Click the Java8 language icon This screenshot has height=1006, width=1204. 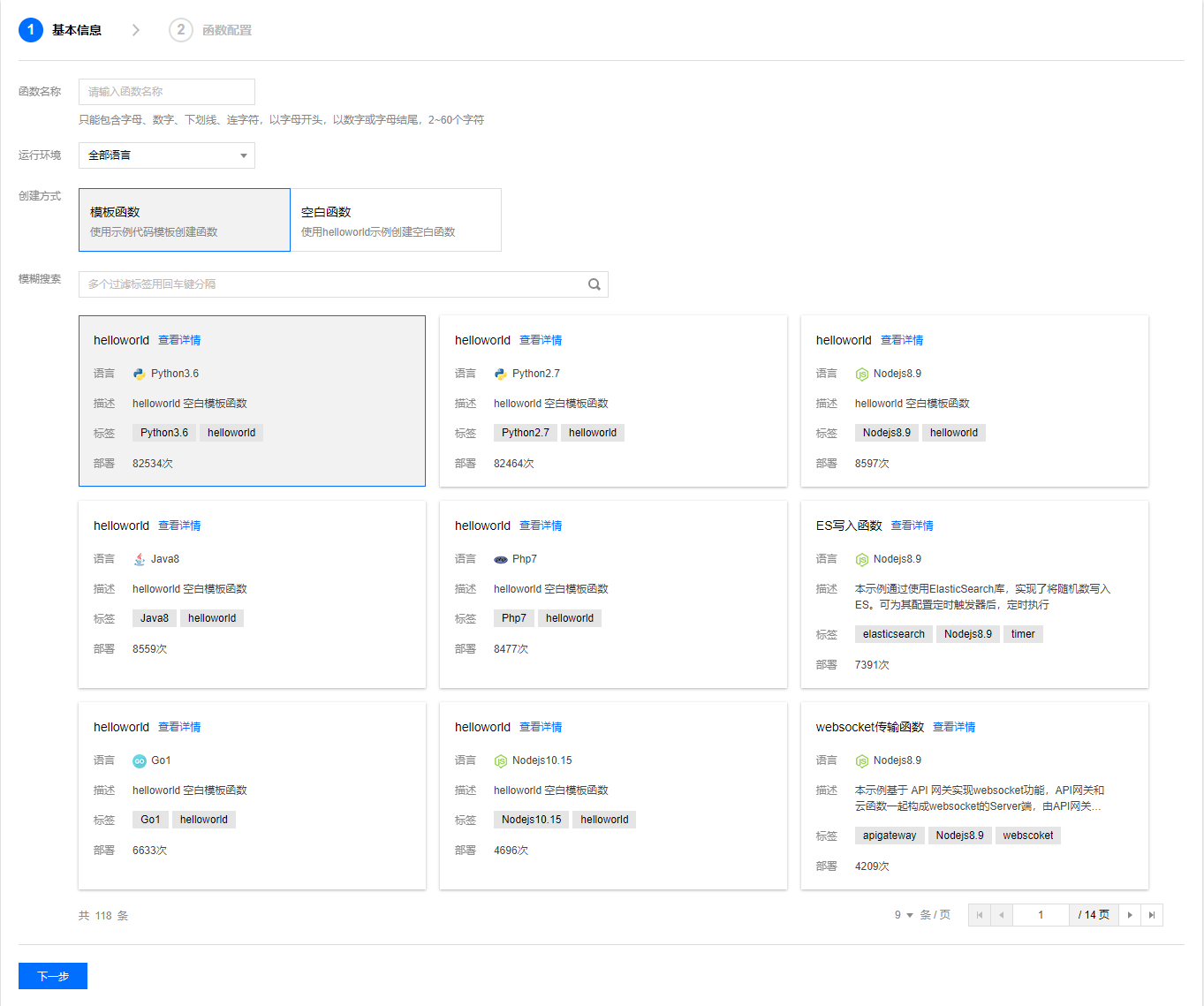tap(140, 559)
